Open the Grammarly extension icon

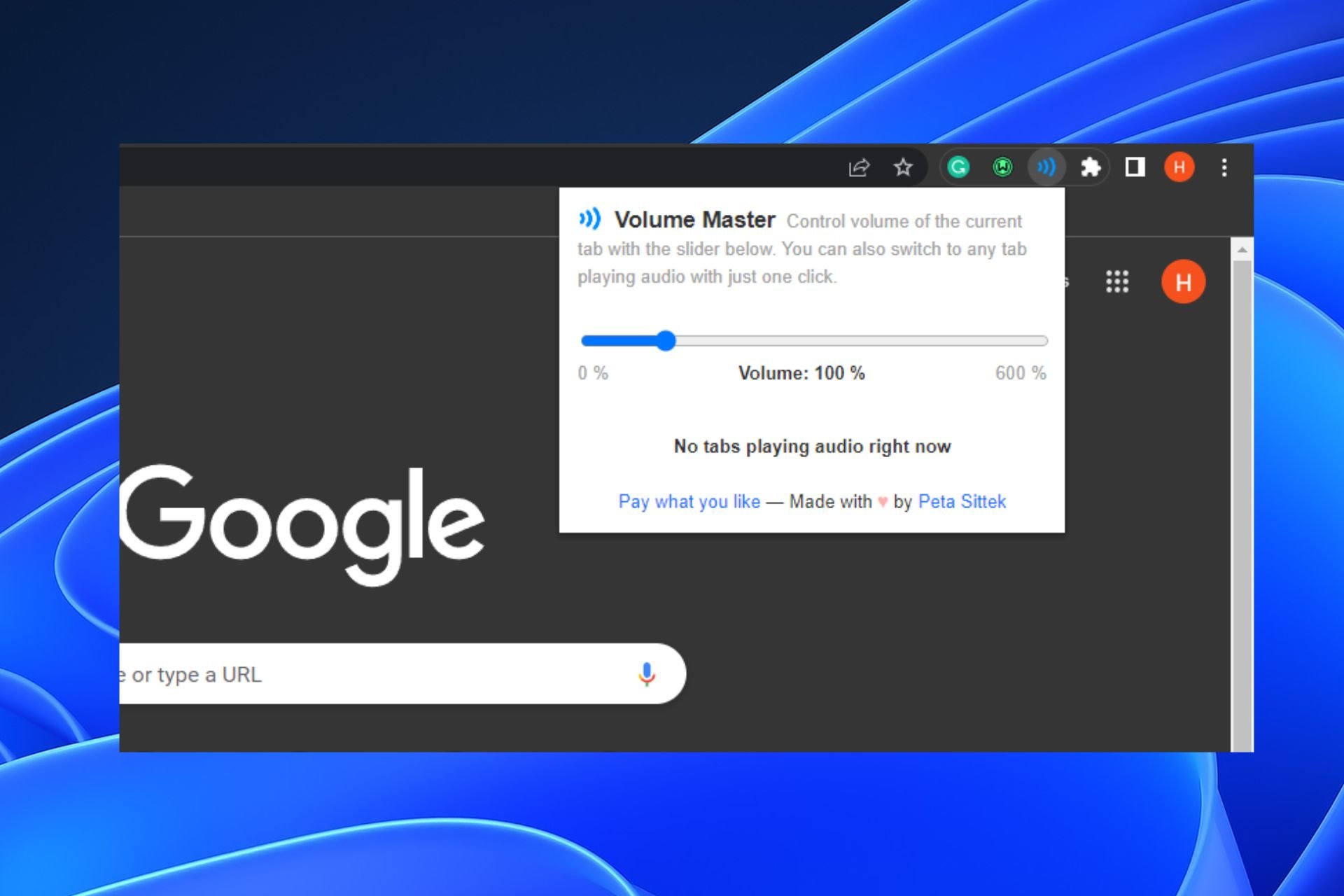[x=958, y=167]
